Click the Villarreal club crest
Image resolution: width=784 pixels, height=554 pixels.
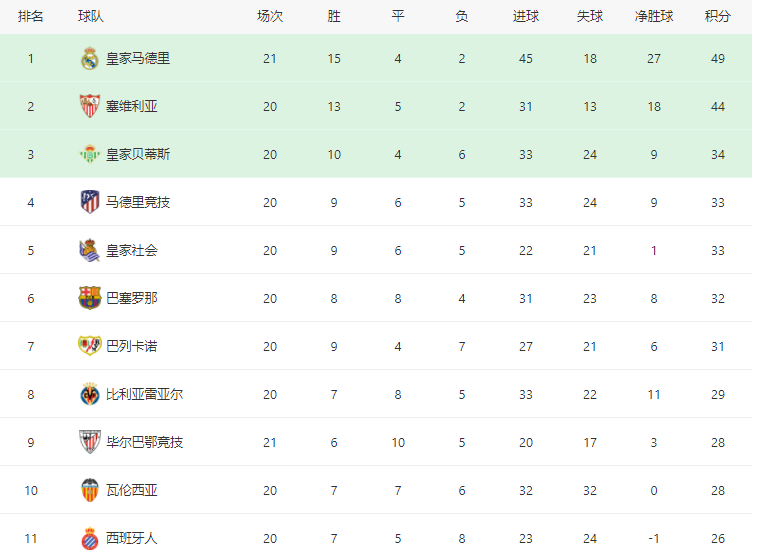click(x=90, y=394)
